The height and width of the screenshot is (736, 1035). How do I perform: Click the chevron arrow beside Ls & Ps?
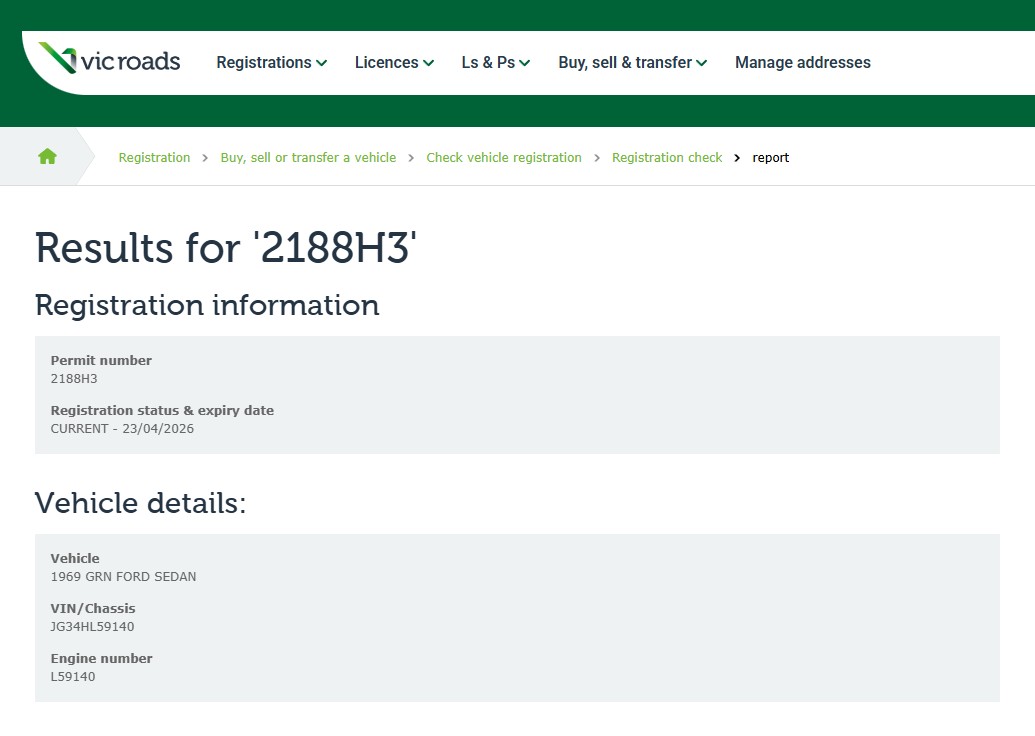[x=525, y=63]
